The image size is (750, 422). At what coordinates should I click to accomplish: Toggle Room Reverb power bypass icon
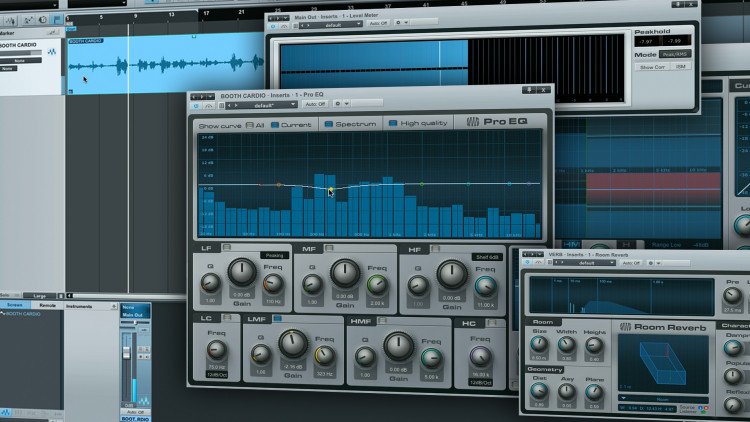point(528,262)
